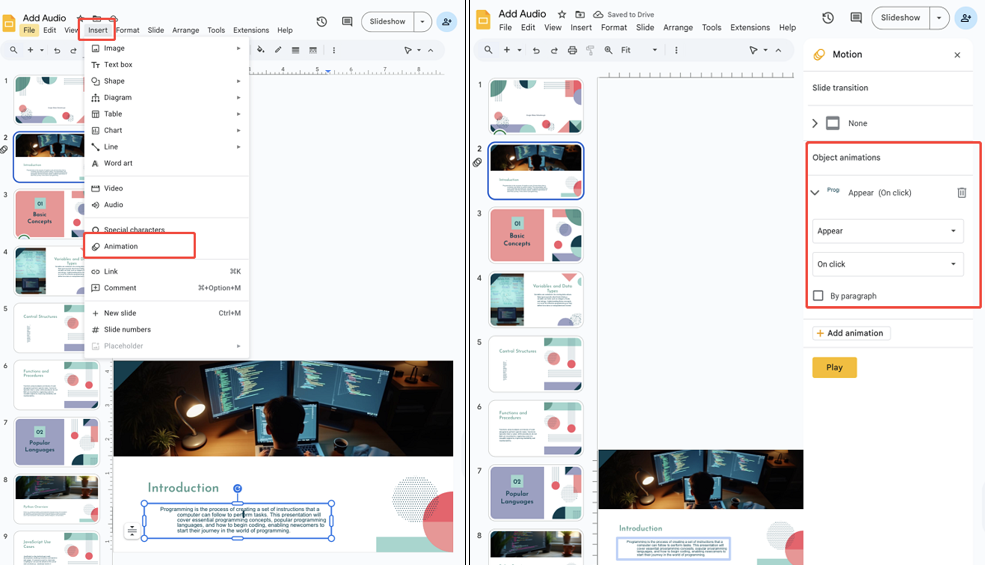Screen dimensions: 985x565
Task: Click more options dots in left toolbar
Action: coord(334,50)
